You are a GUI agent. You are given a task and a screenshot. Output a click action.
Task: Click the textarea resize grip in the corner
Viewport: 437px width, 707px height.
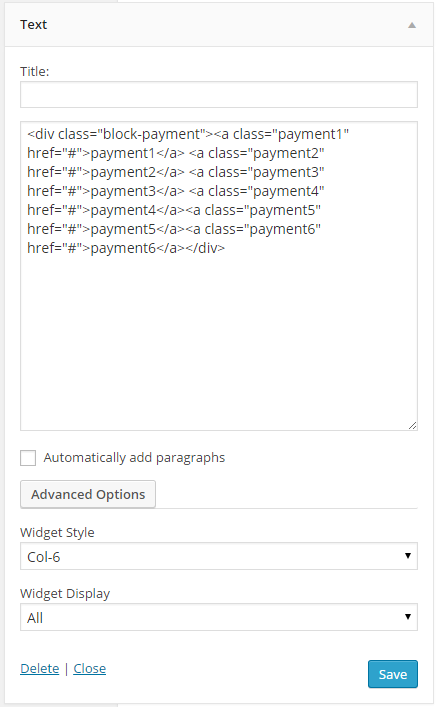coord(412,425)
